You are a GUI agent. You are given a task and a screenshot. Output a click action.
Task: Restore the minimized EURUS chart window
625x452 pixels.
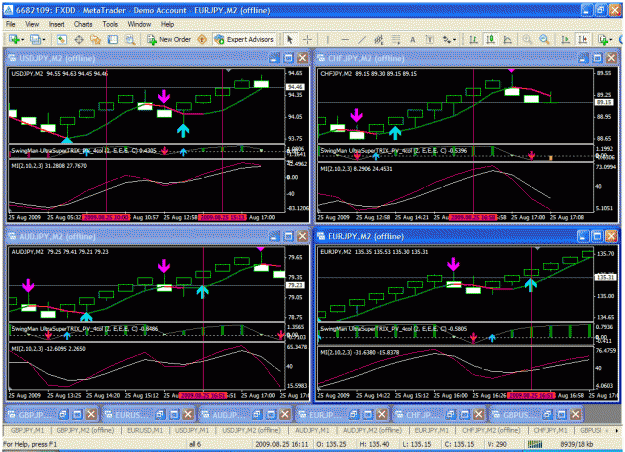[x=160, y=415]
